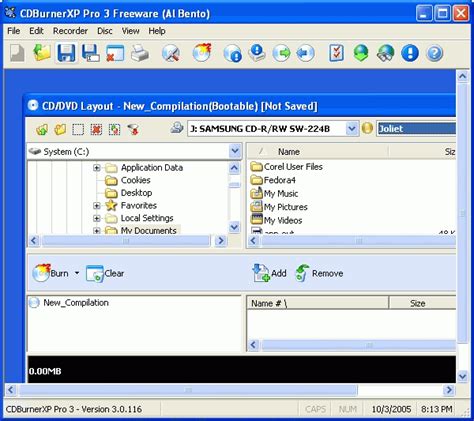Image resolution: width=474 pixels, height=421 pixels.
Task: Select the My Pictures folder
Action: 279,207
